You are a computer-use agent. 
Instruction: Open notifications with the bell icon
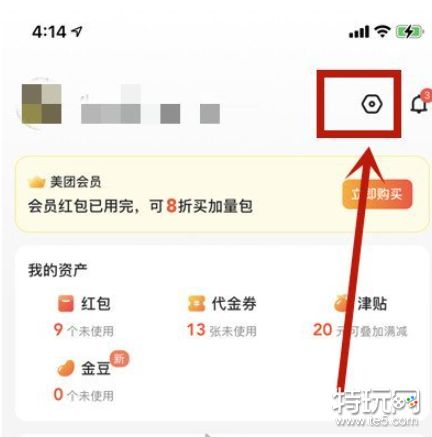click(x=419, y=103)
